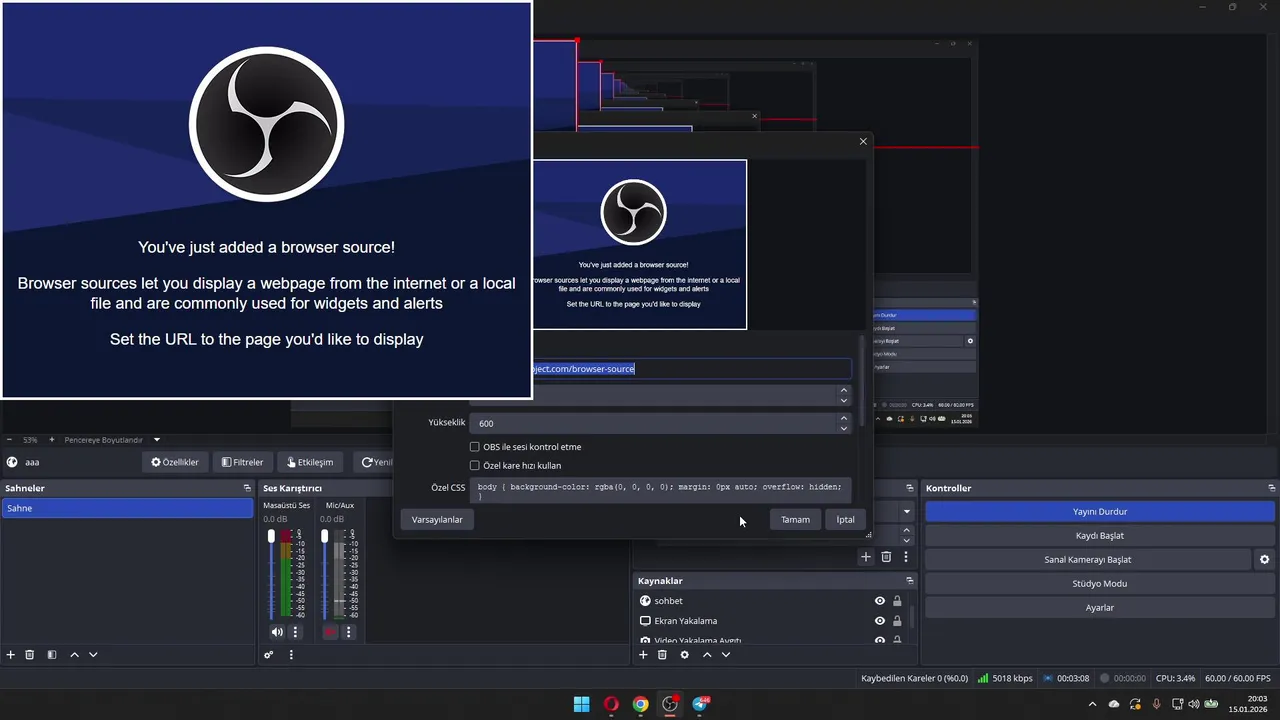Select the Sahne scene item
1280x720 pixels.
pyautogui.click(x=127, y=508)
